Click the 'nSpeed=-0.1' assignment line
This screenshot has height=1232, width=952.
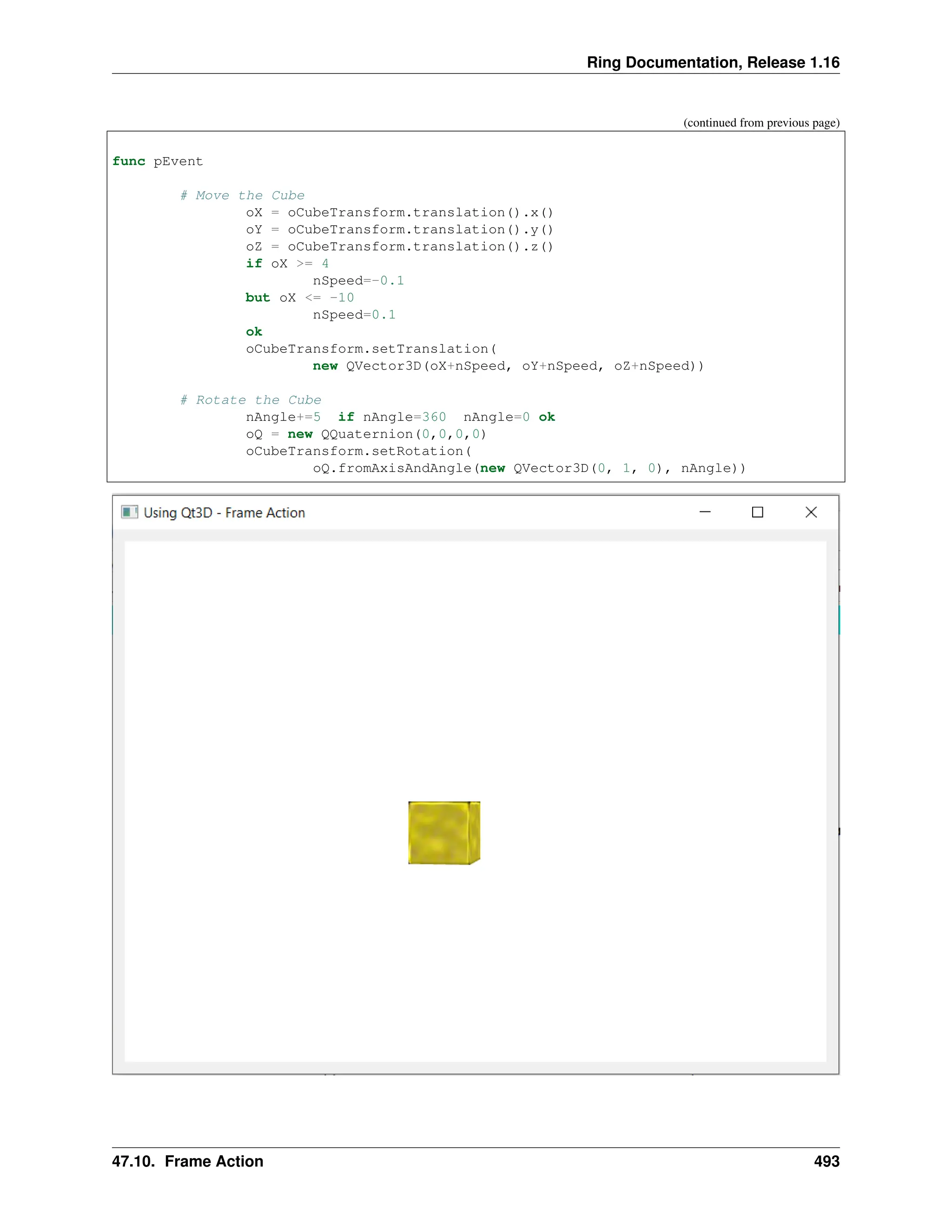pyautogui.click(x=358, y=281)
